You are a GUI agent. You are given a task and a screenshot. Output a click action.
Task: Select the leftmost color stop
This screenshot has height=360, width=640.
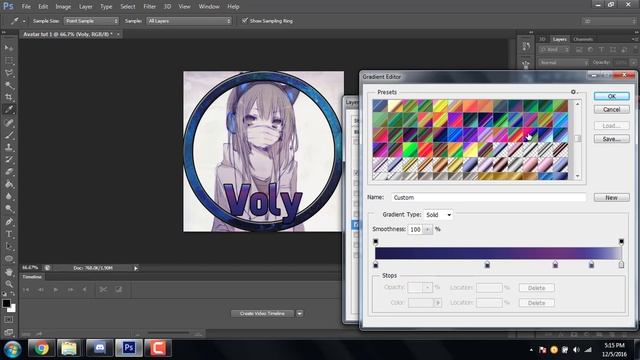pyautogui.click(x=376, y=264)
